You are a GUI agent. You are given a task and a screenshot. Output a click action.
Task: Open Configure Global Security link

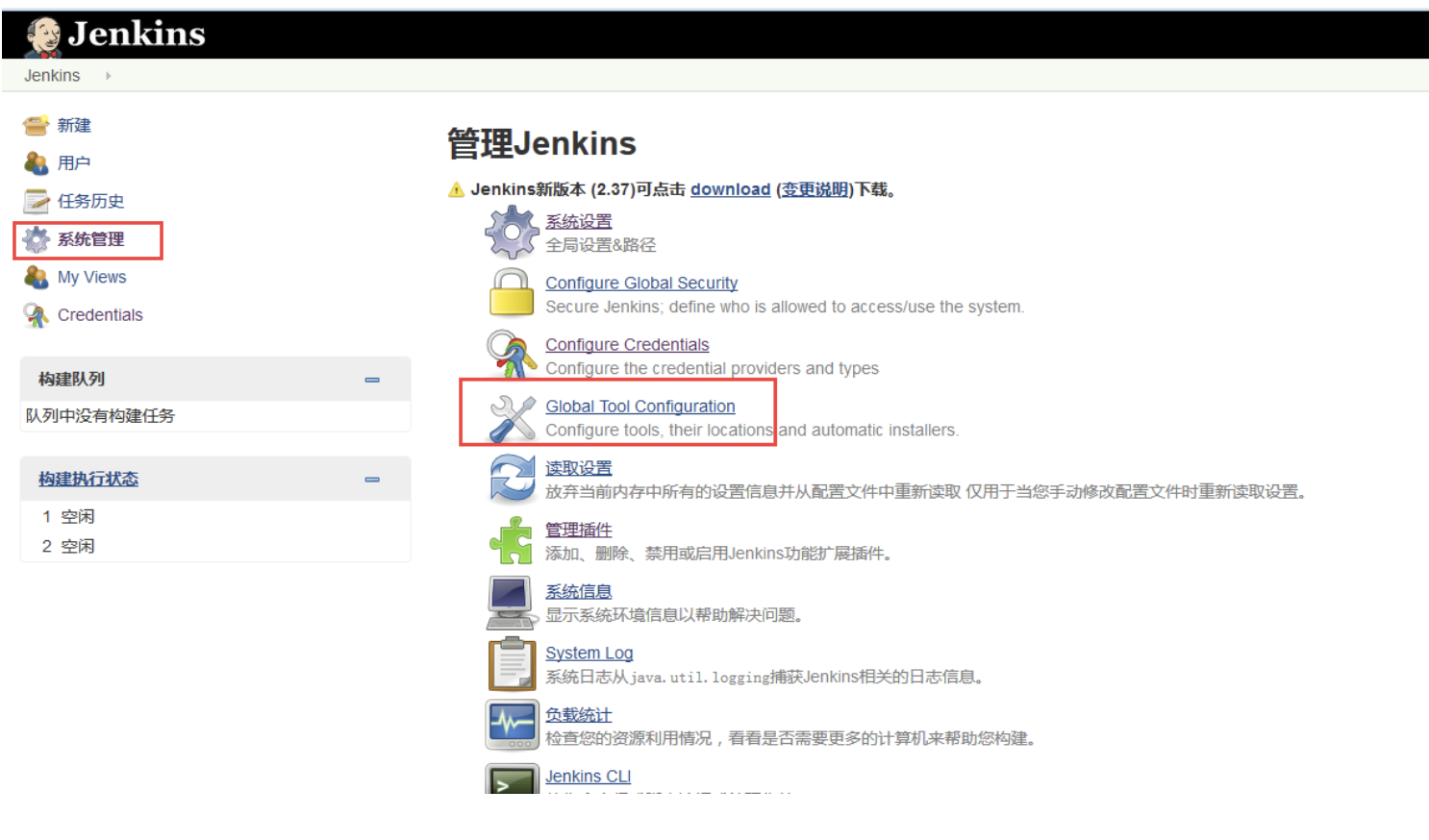[x=641, y=284]
